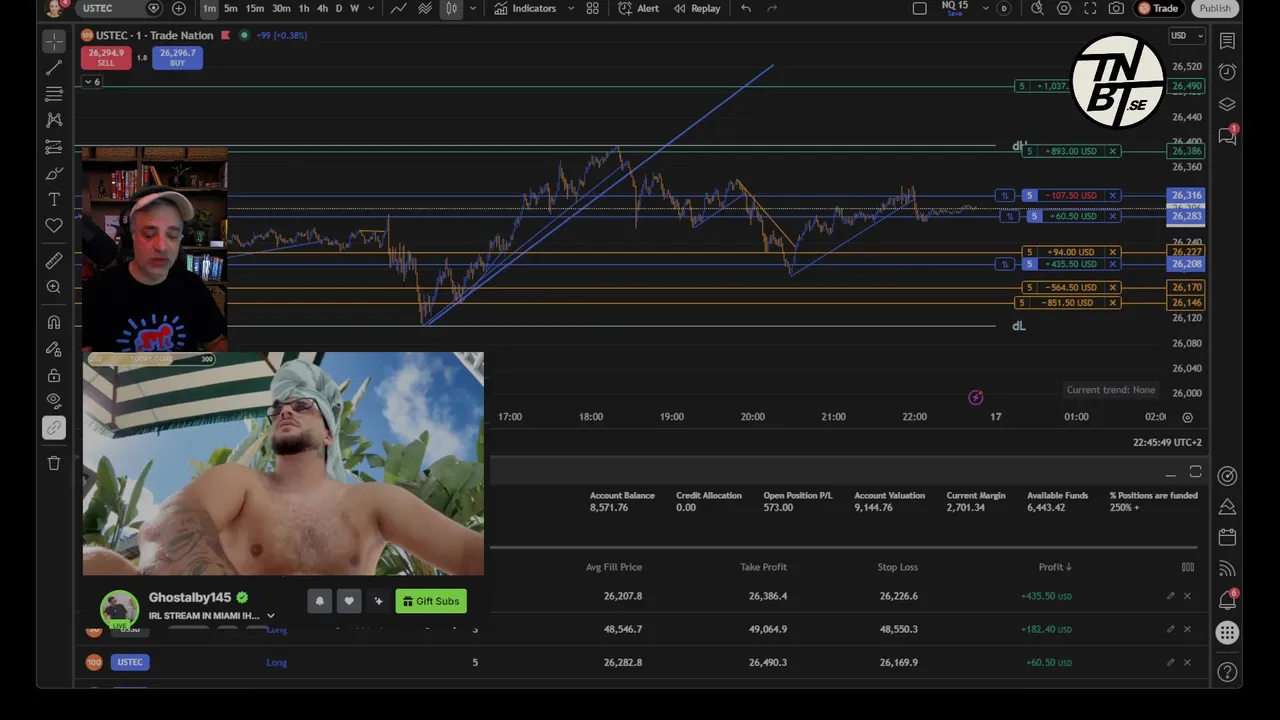Screen dimensions: 1280x720
Task: Select the crosshair cursor tool
Action: [x=54, y=42]
